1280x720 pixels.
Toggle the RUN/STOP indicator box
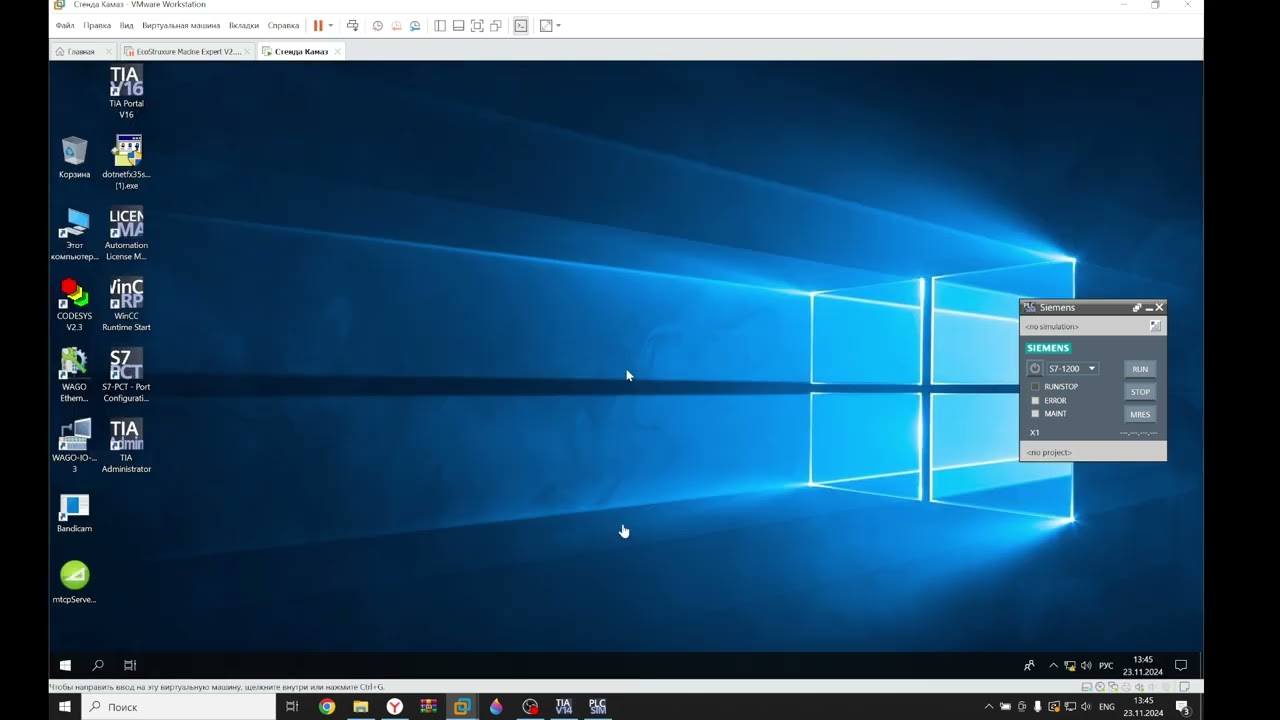coord(1035,387)
